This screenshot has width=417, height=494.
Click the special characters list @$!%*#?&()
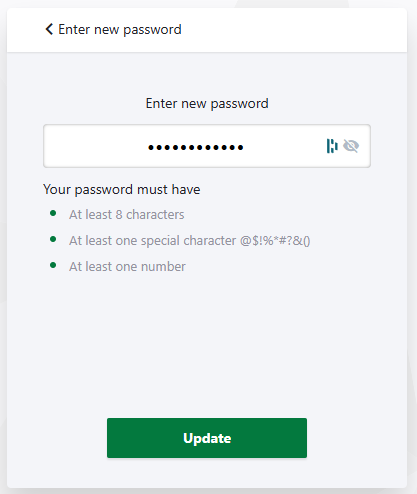pos(275,241)
